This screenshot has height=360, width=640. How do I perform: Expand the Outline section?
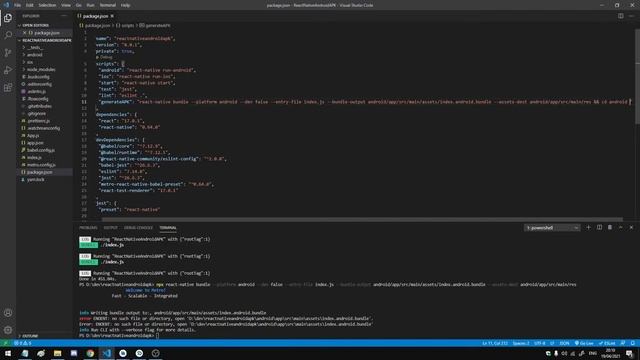tap(29, 336)
